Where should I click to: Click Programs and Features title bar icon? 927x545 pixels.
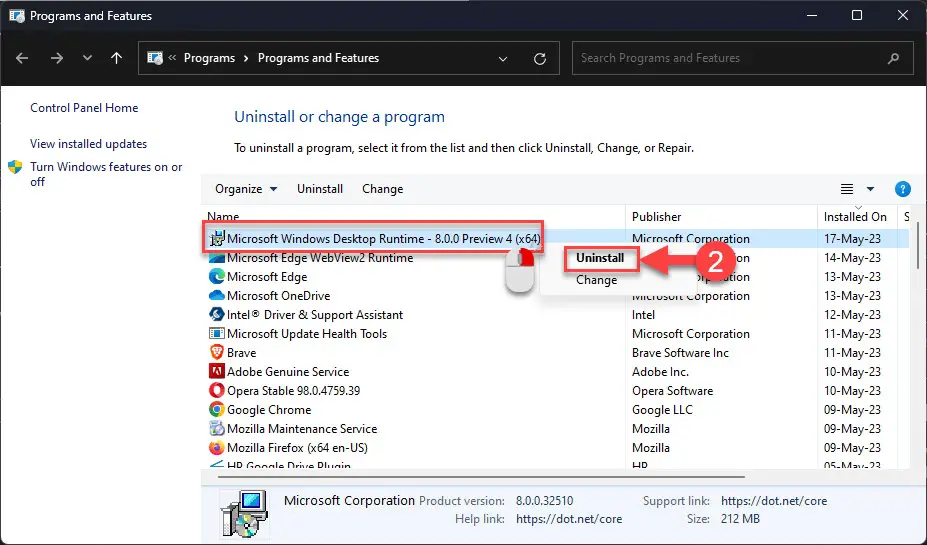tap(17, 16)
